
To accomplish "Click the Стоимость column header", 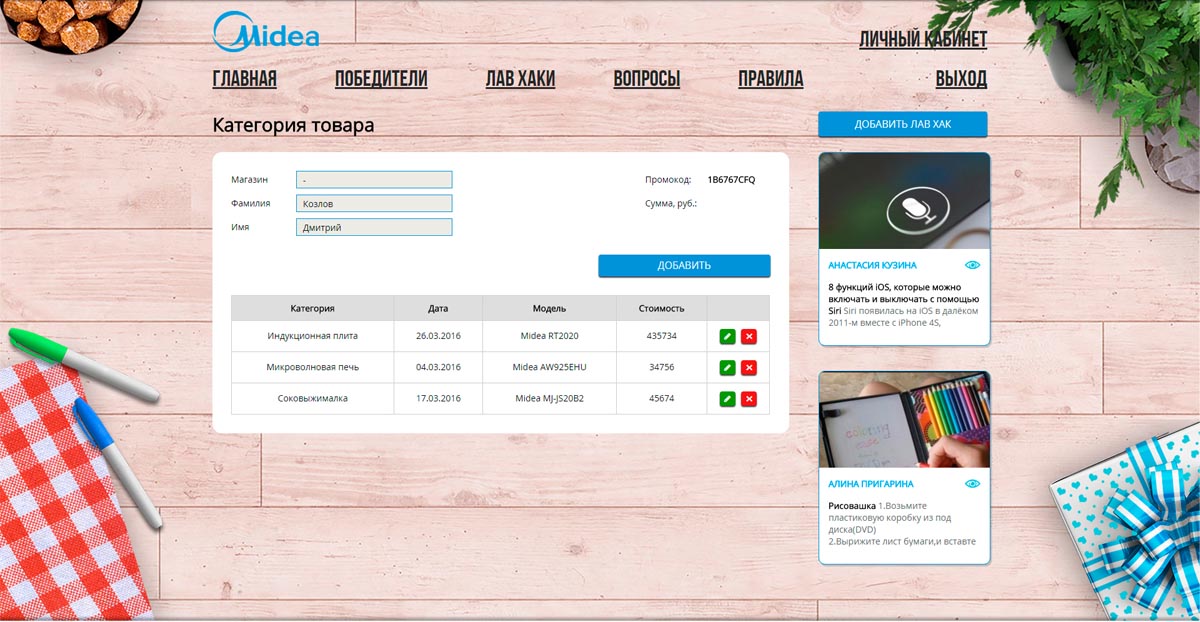I will tap(662, 308).
